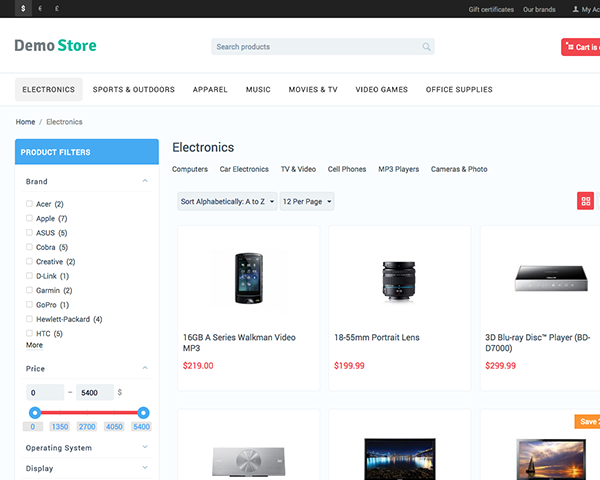Screen dimensions: 600x480
Task: Click the 4050 price slider mark
Action: click(114, 426)
